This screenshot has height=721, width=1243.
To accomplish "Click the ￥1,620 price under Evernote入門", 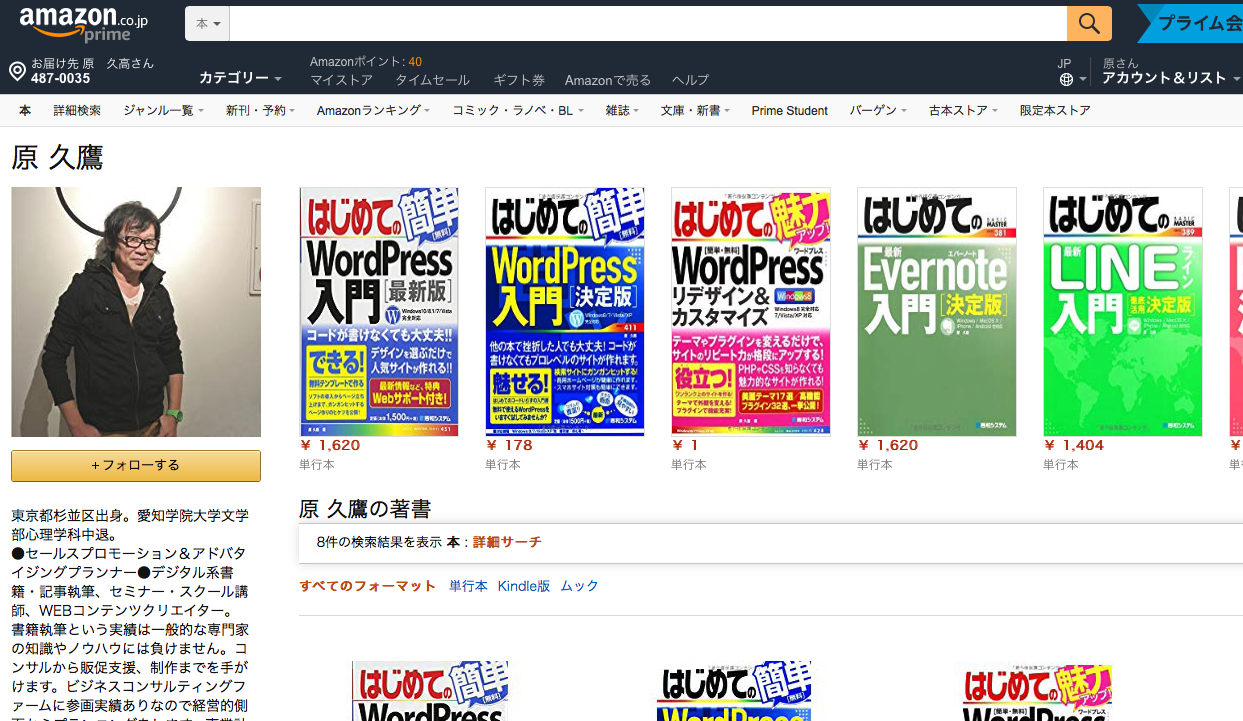I will click(887, 446).
